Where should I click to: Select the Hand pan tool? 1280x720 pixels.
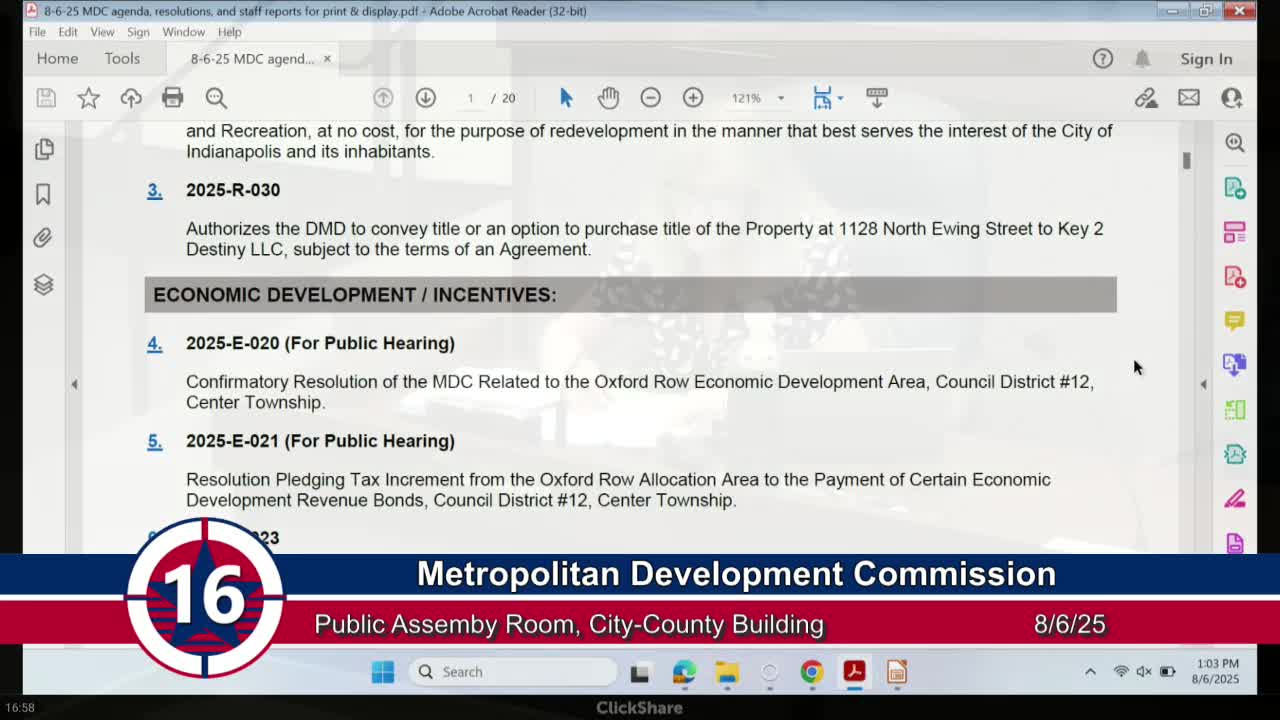point(608,98)
